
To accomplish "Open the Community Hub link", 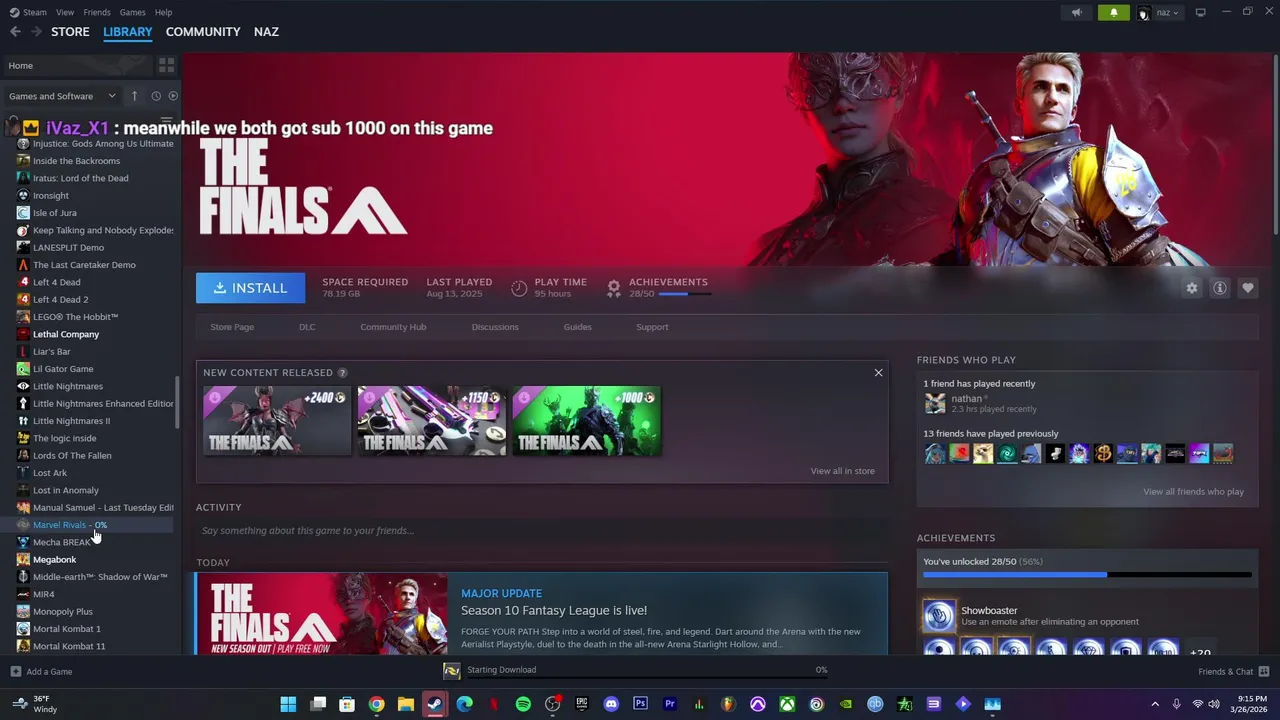I will (x=393, y=327).
